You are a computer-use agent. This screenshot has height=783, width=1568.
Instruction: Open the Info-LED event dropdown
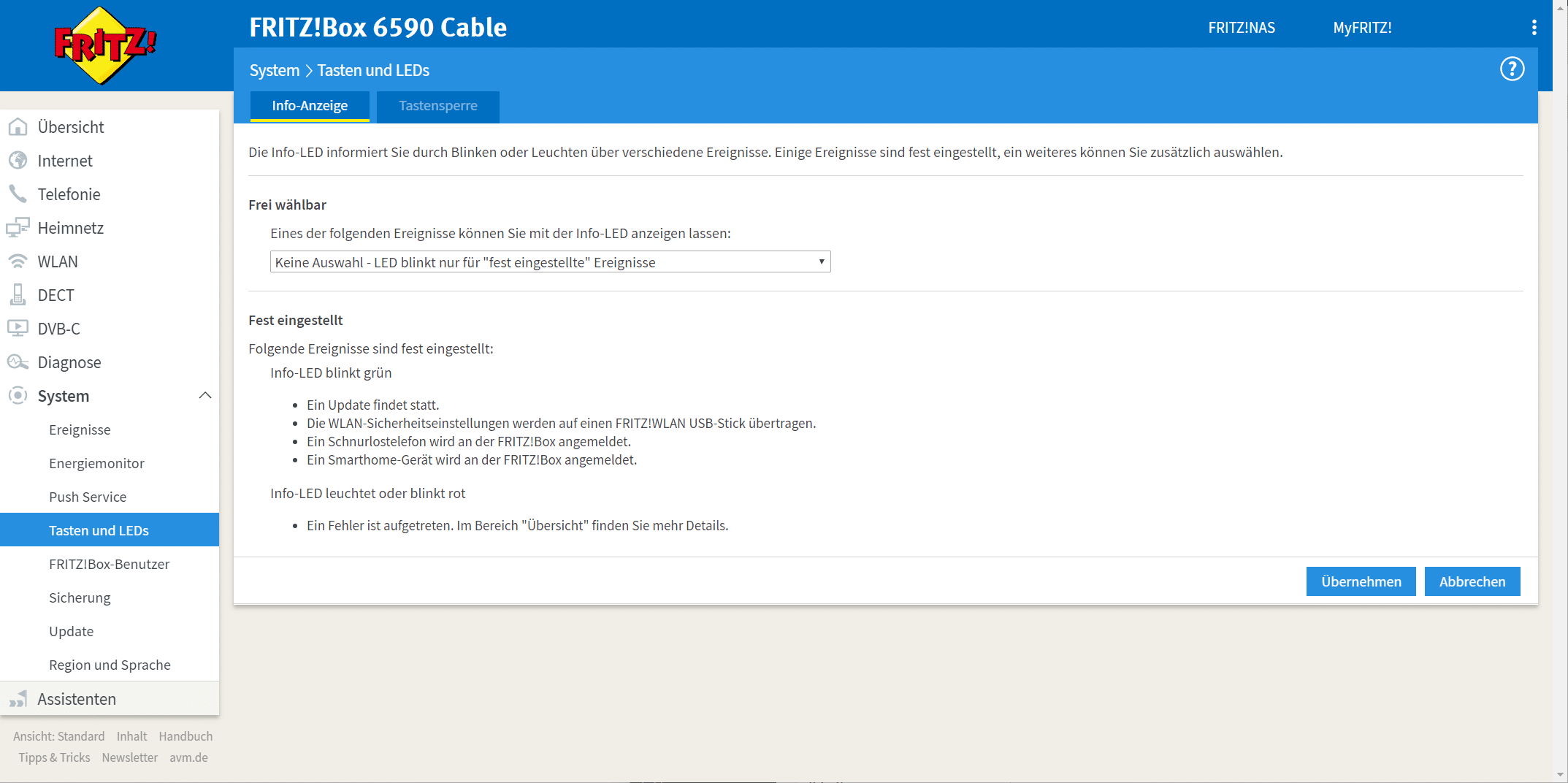[x=550, y=262]
